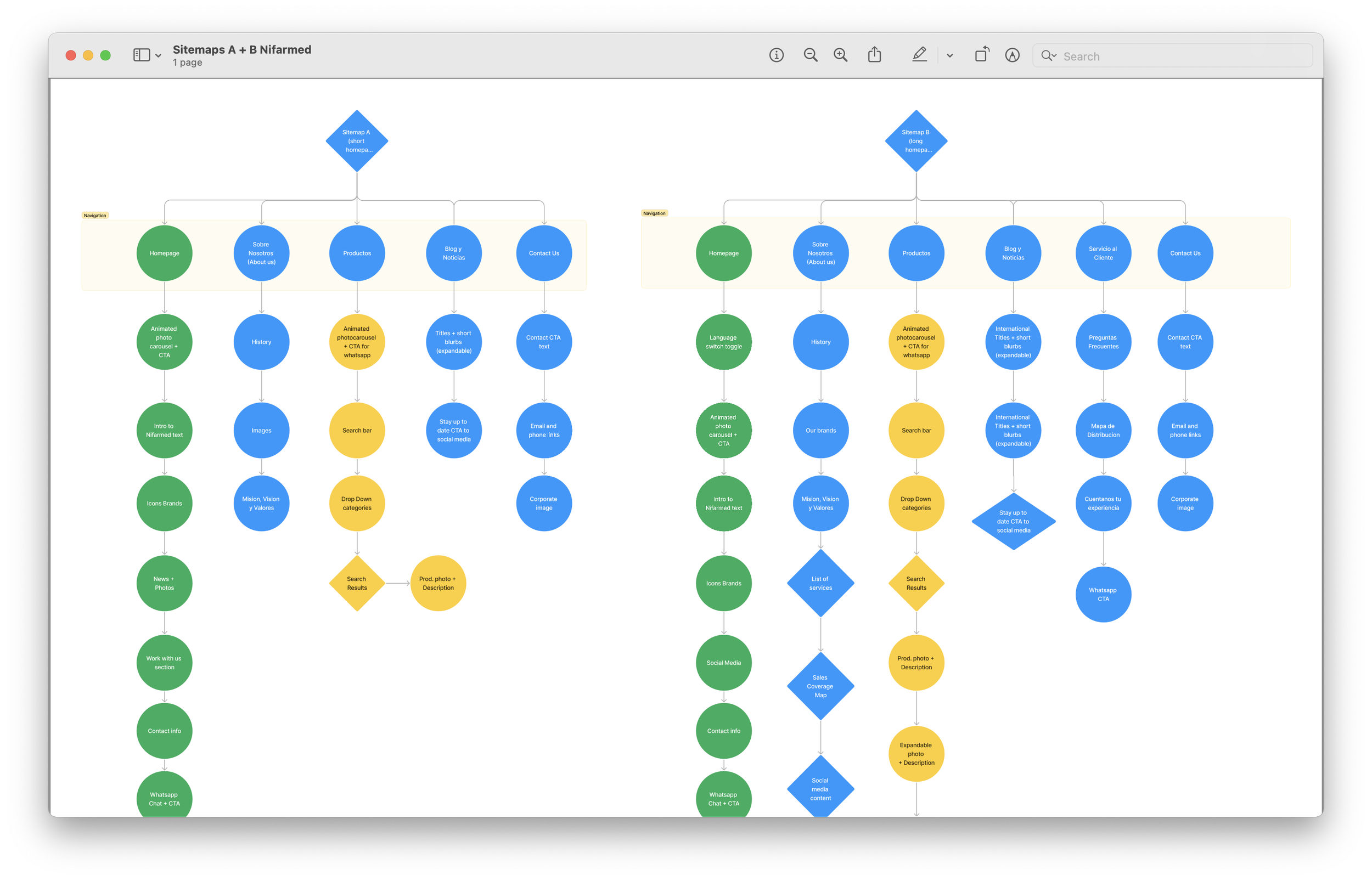This screenshot has width=1372, height=881.
Task: Rotate the page with the rotate icon
Action: [x=982, y=55]
